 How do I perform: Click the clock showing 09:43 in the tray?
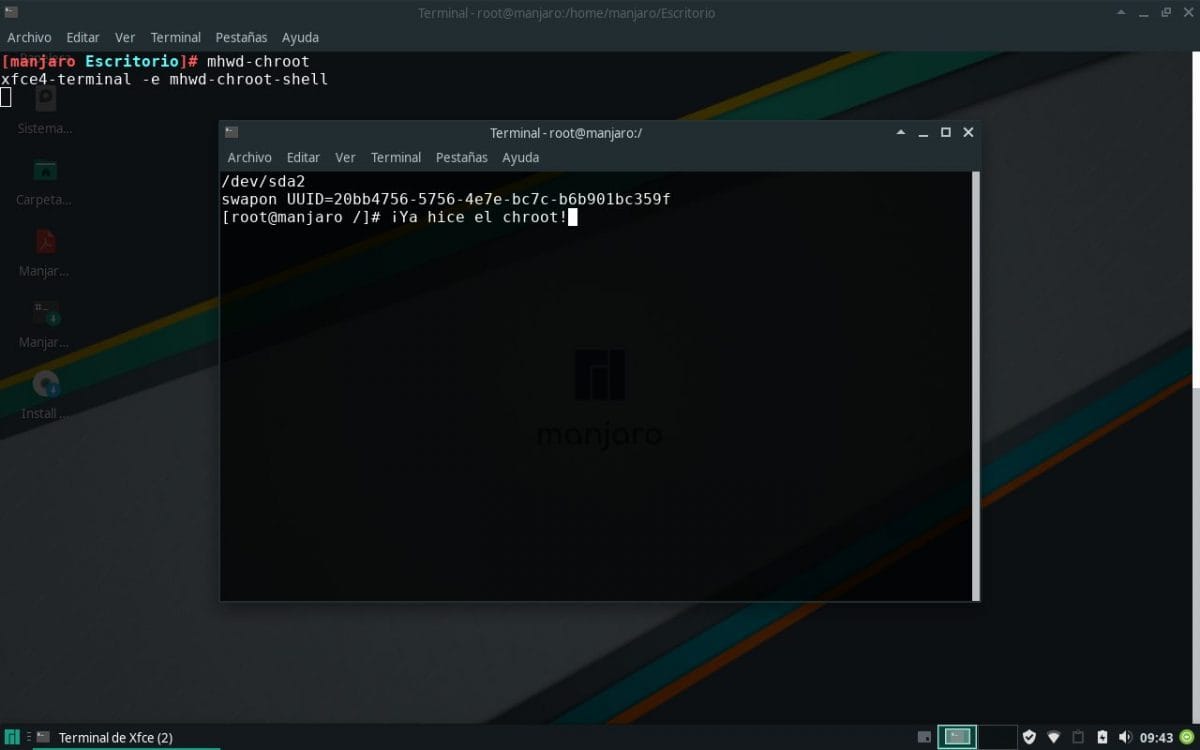(x=1157, y=737)
